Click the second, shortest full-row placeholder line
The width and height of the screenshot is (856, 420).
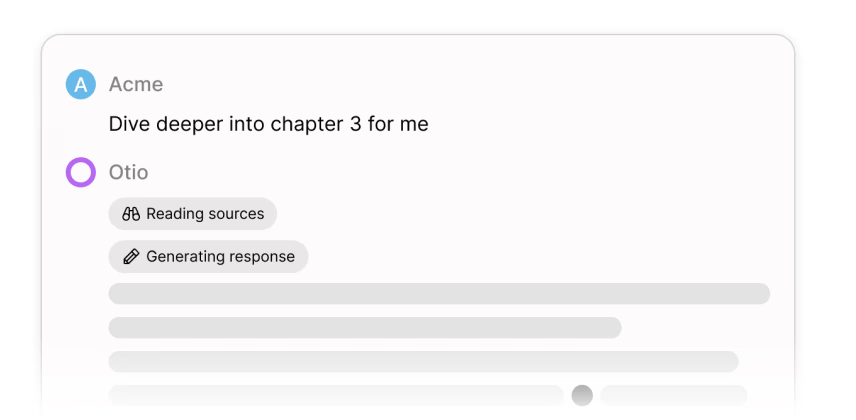pyautogui.click(x=365, y=328)
